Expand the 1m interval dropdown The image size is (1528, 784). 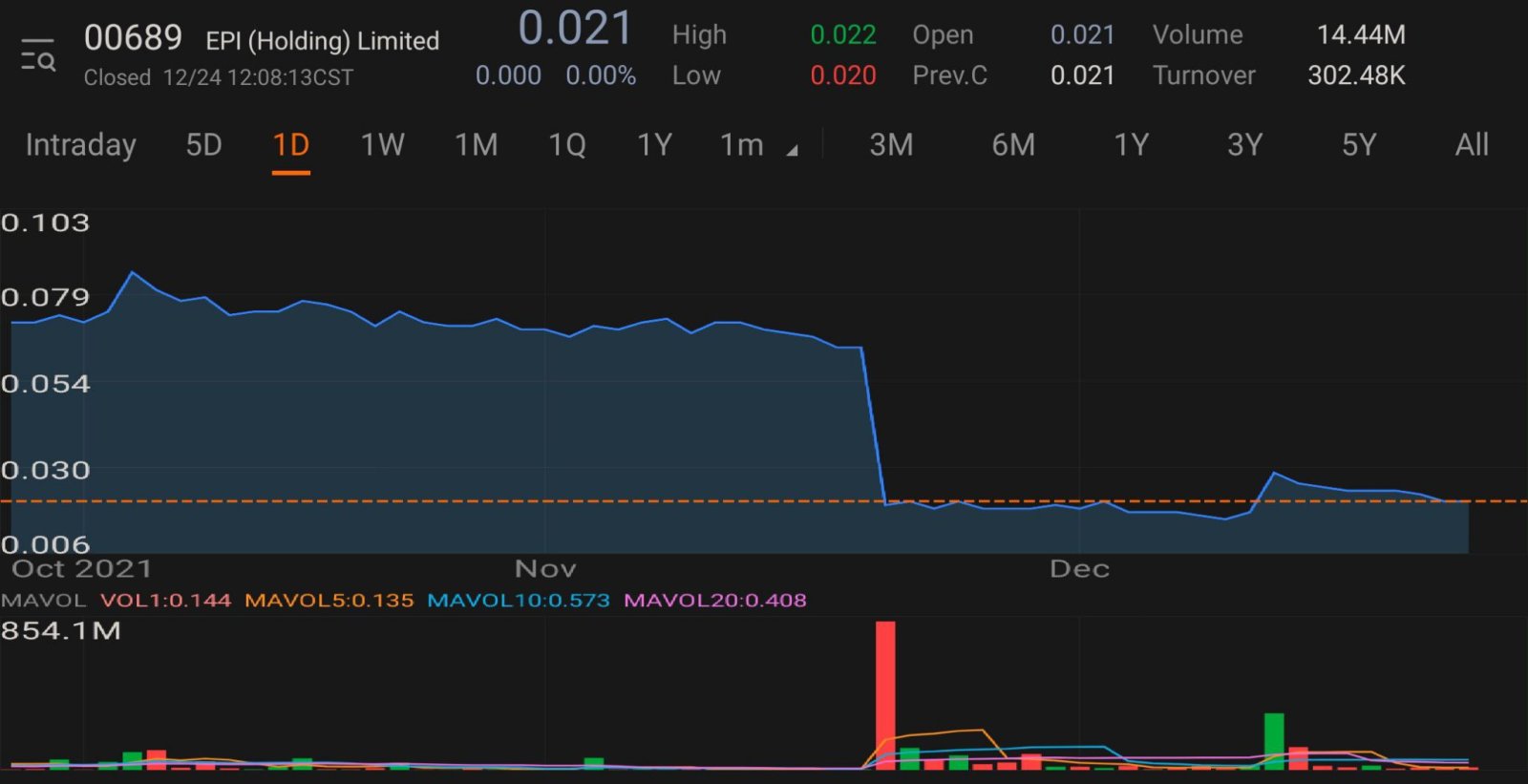[x=758, y=145]
